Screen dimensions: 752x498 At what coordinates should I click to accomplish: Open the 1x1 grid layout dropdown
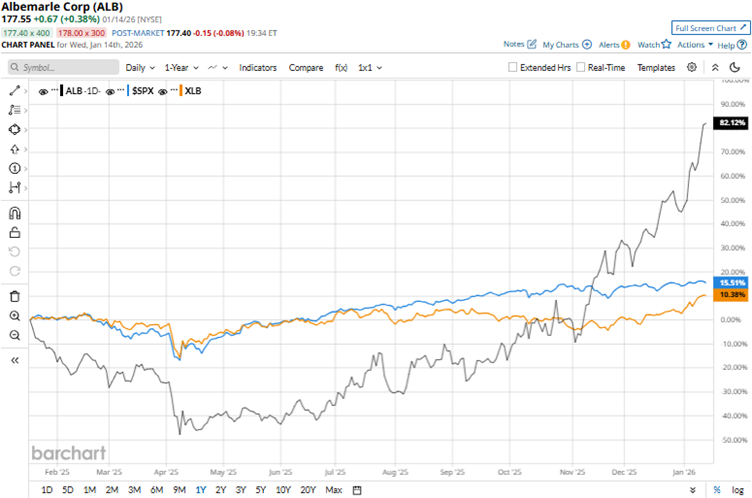click(370, 68)
